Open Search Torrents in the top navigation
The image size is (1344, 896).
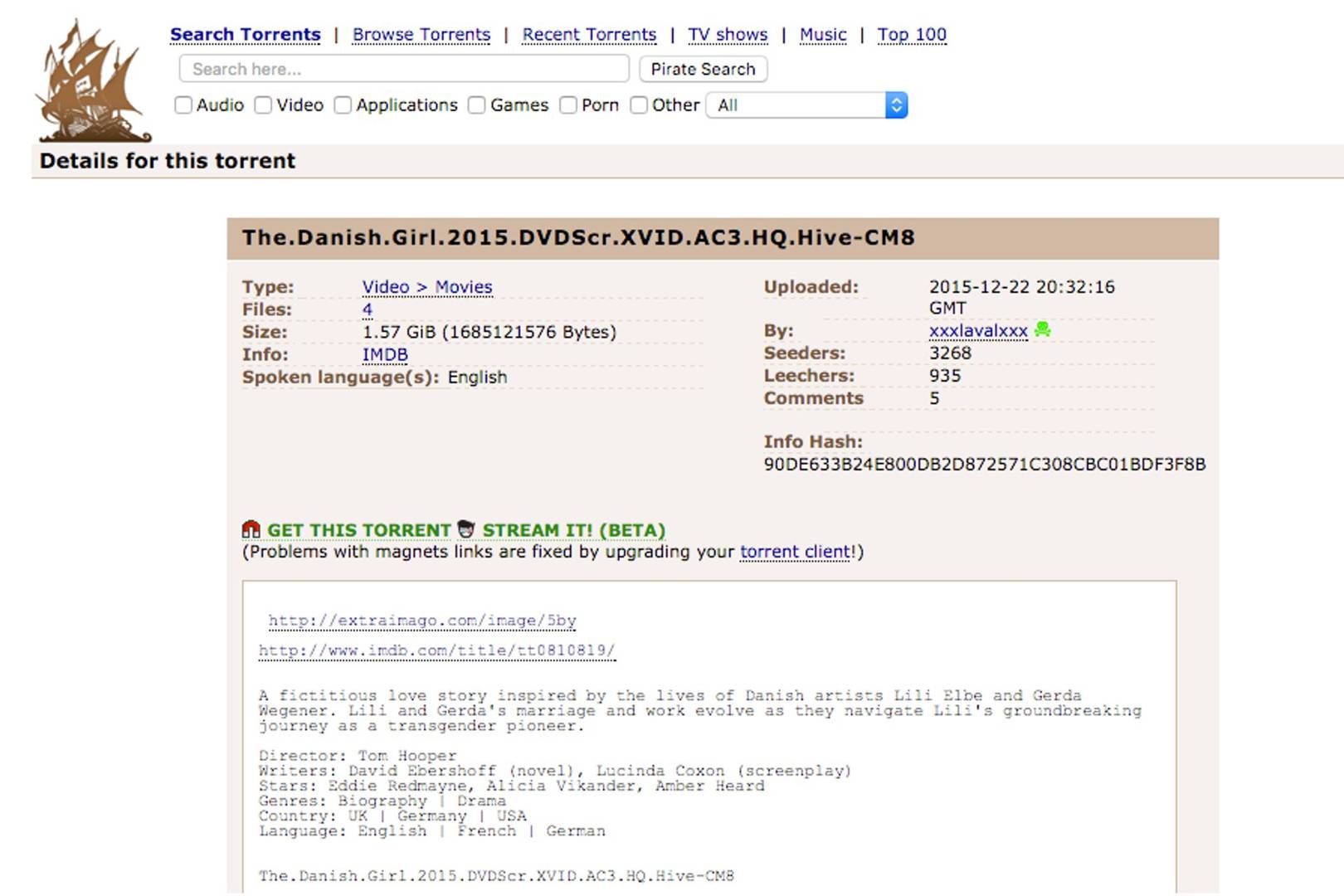(246, 35)
